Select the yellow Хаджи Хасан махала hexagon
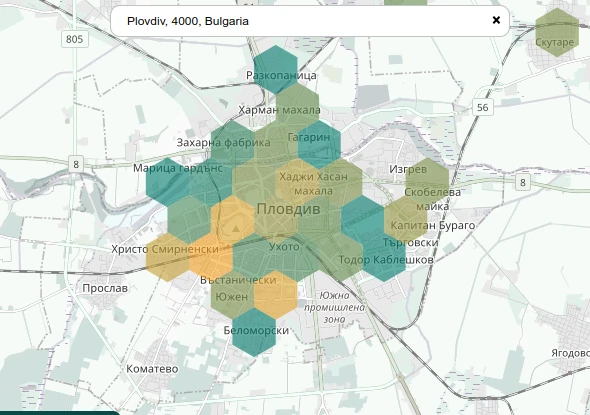 click(x=297, y=182)
